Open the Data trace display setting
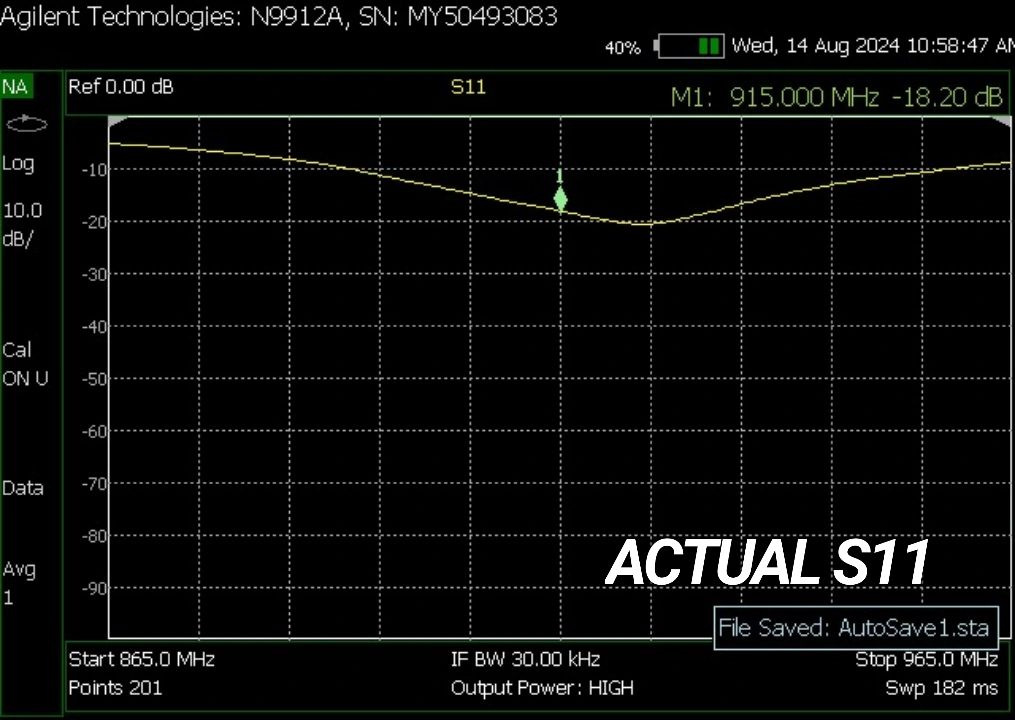 (x=23, y=488)
